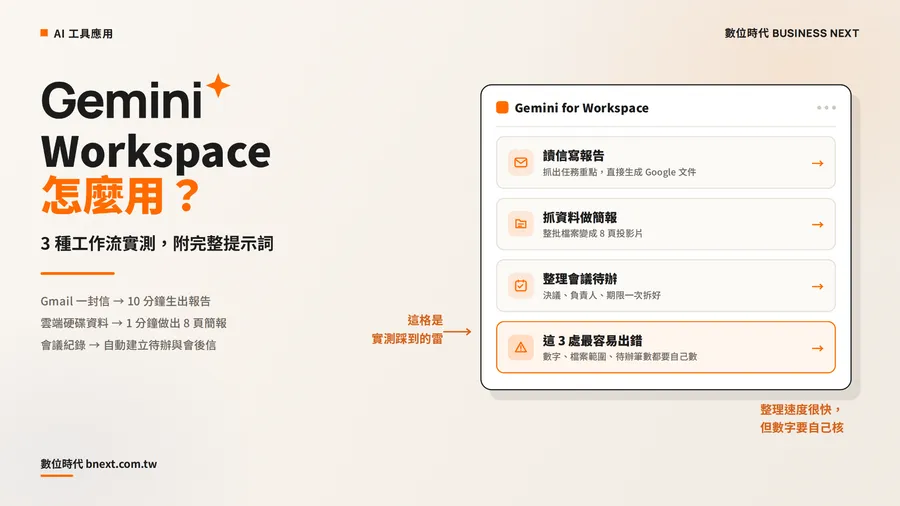Open the 這 3 處最容易出錯 card title
900x506 pixels.
coord(592,341)
